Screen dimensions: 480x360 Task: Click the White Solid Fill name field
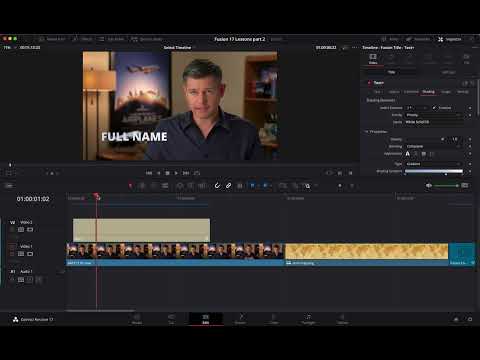coord(434,122)
